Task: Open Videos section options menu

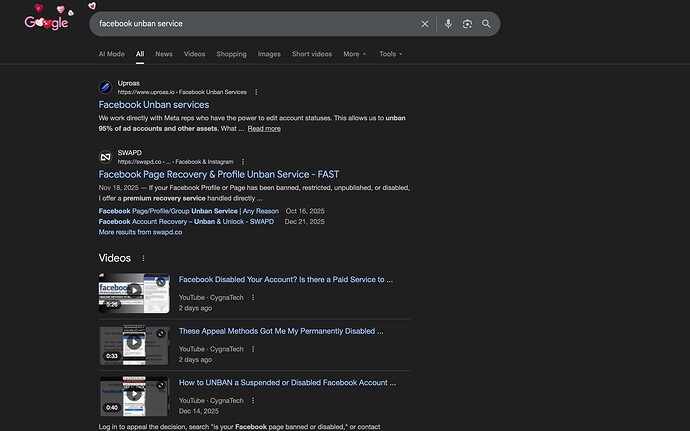Action: (x=143, y=258)
